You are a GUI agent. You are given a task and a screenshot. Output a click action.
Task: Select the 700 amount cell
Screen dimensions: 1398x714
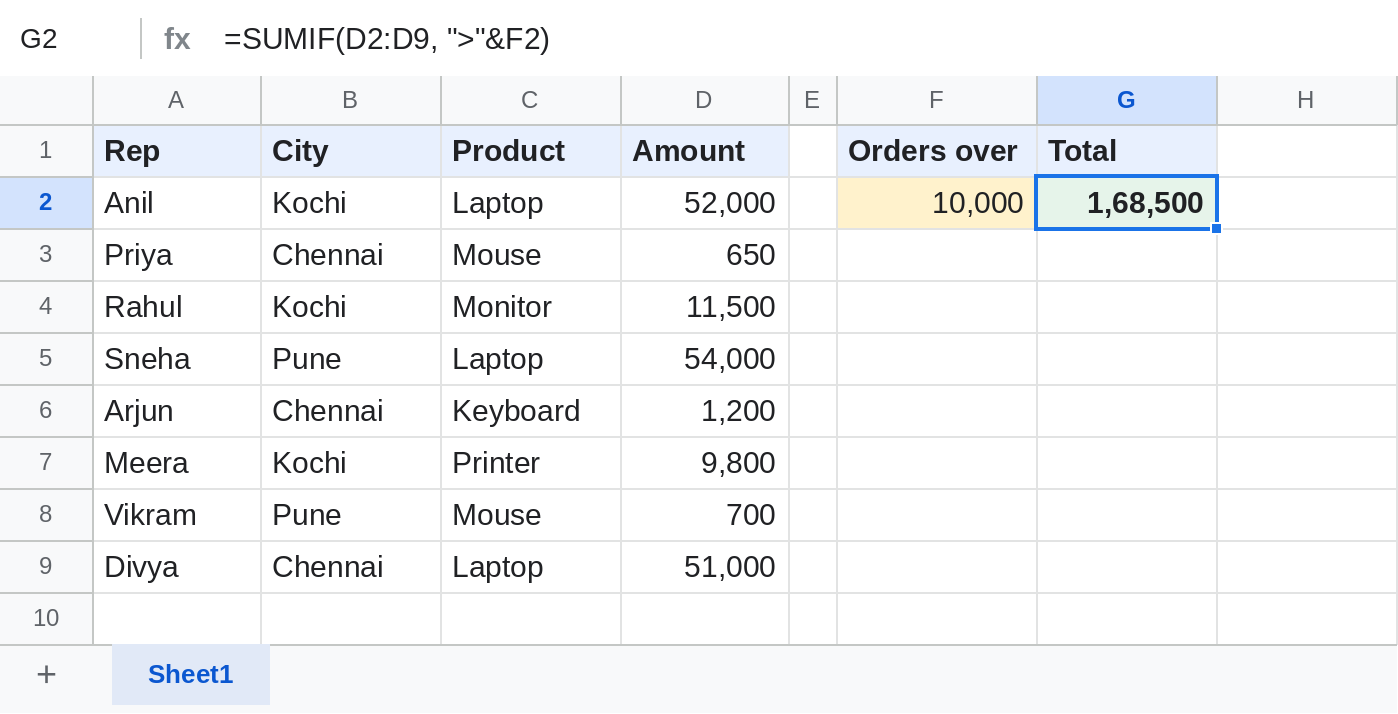point(705,515)
